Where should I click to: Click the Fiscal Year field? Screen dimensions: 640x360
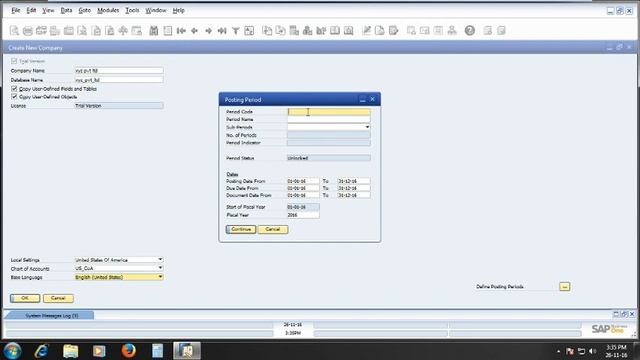coord(302,215)
